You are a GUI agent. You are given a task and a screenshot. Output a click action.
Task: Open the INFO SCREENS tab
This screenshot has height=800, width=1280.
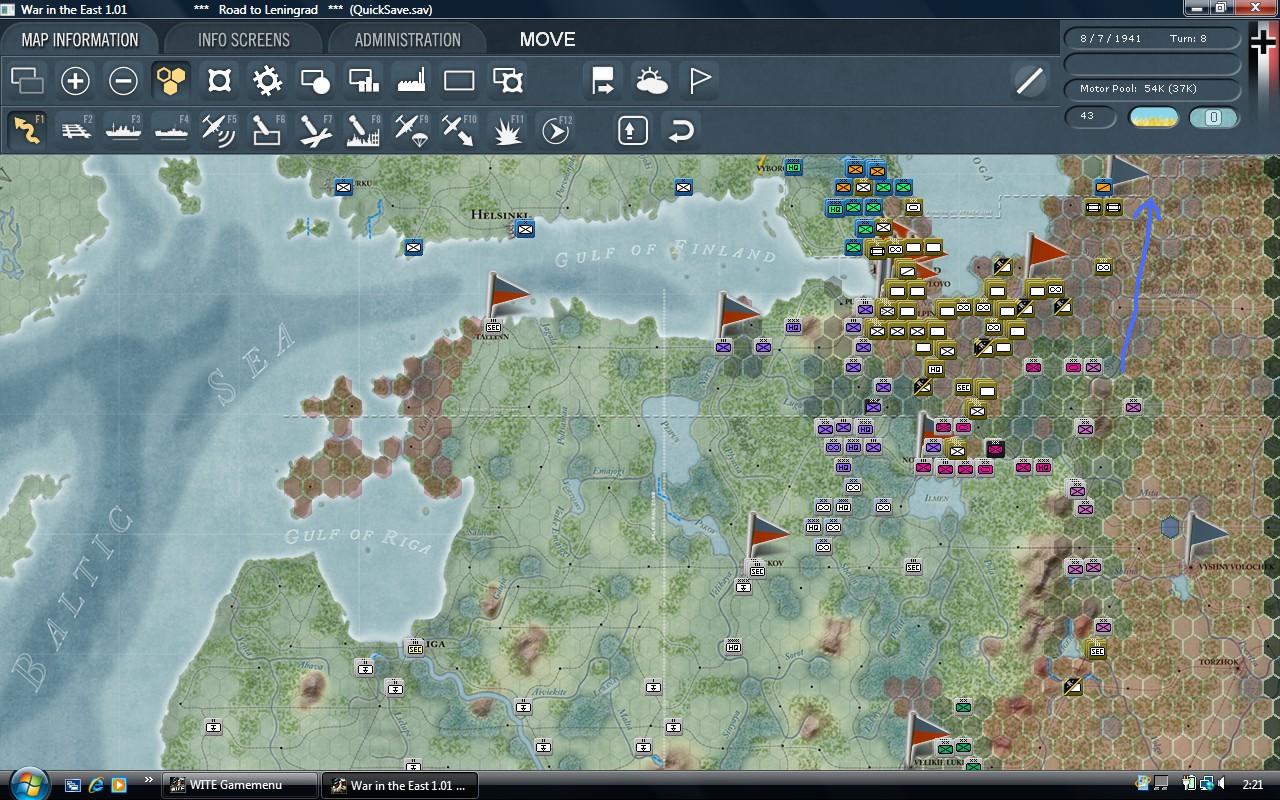[244, 40]
